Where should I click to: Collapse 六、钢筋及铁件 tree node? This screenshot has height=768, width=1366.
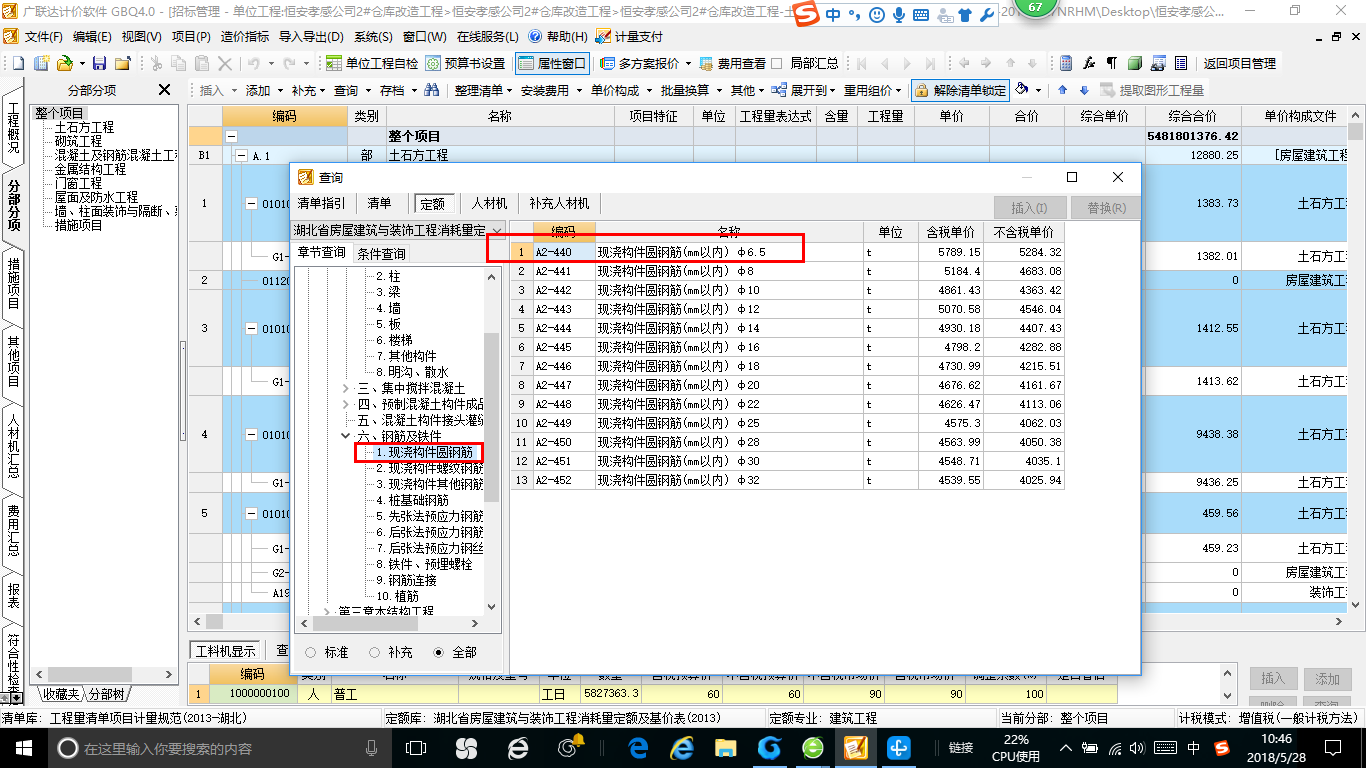pyautogui.click(x=346, y=436)
